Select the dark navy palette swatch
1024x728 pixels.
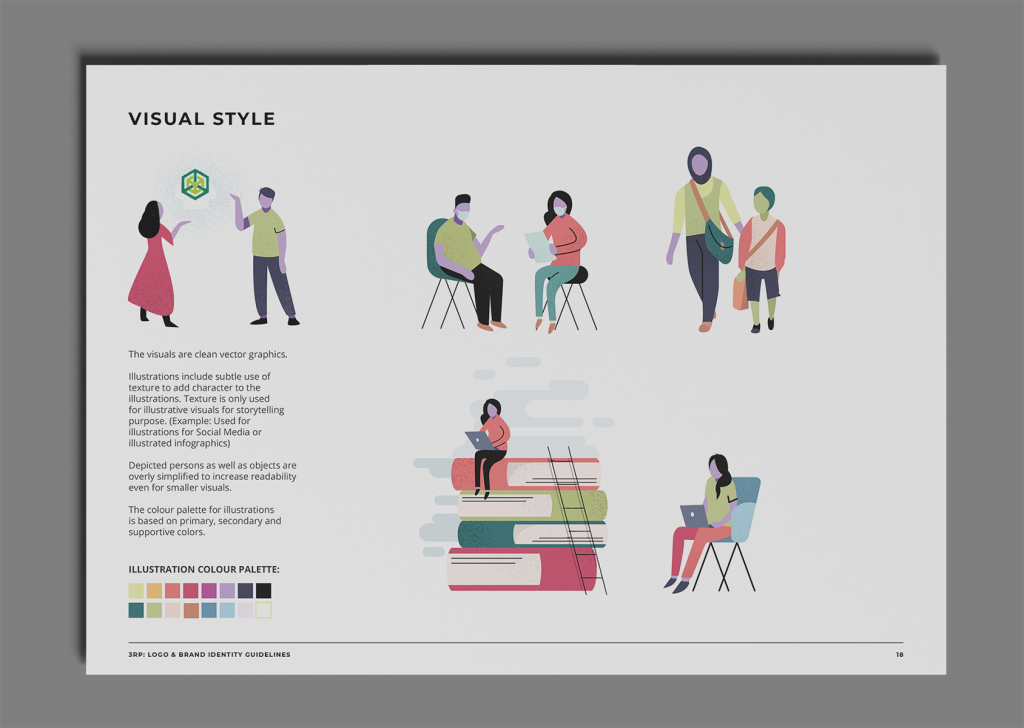pos(245,591)
